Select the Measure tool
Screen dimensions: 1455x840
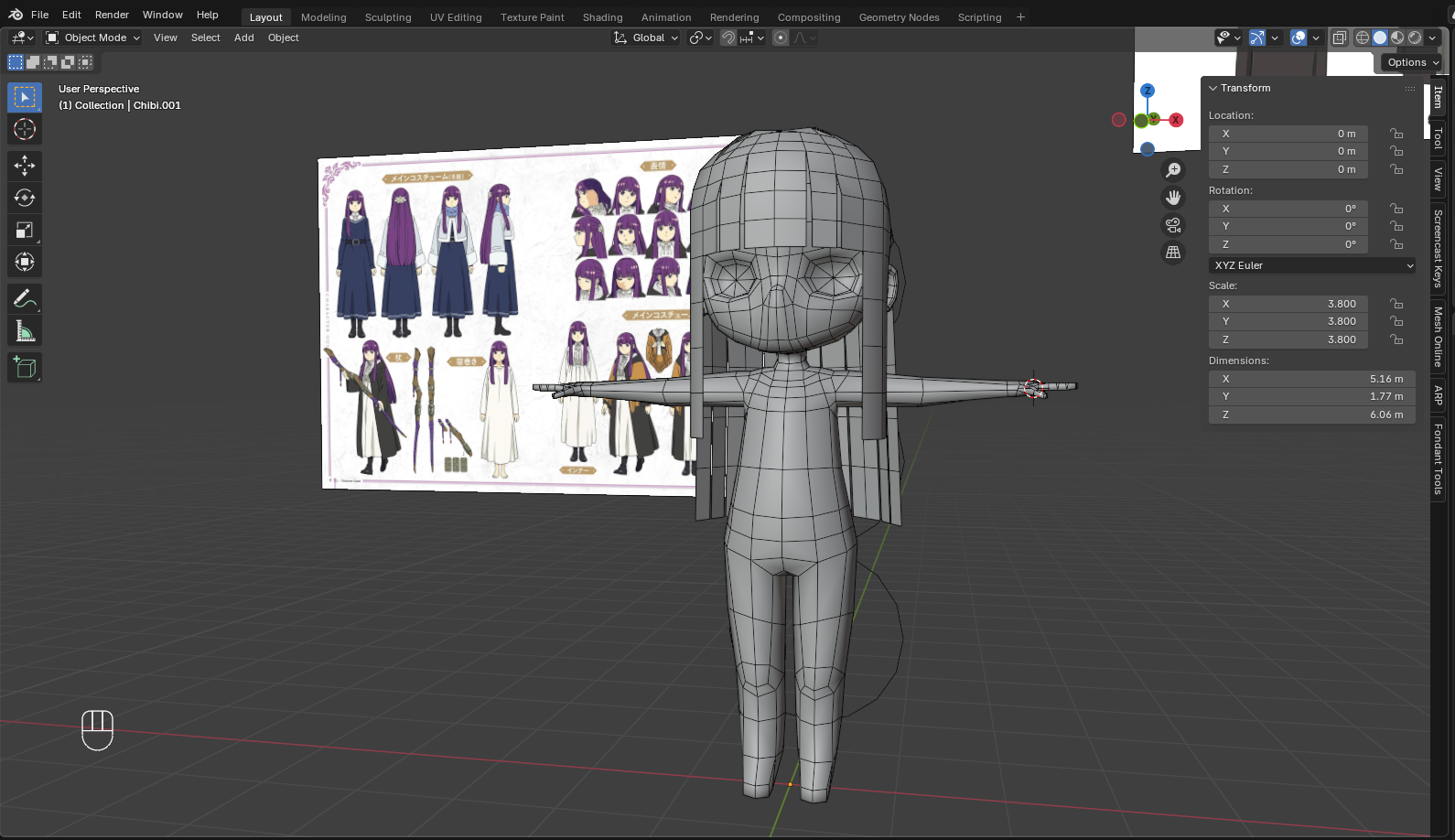tap(25, 332)
